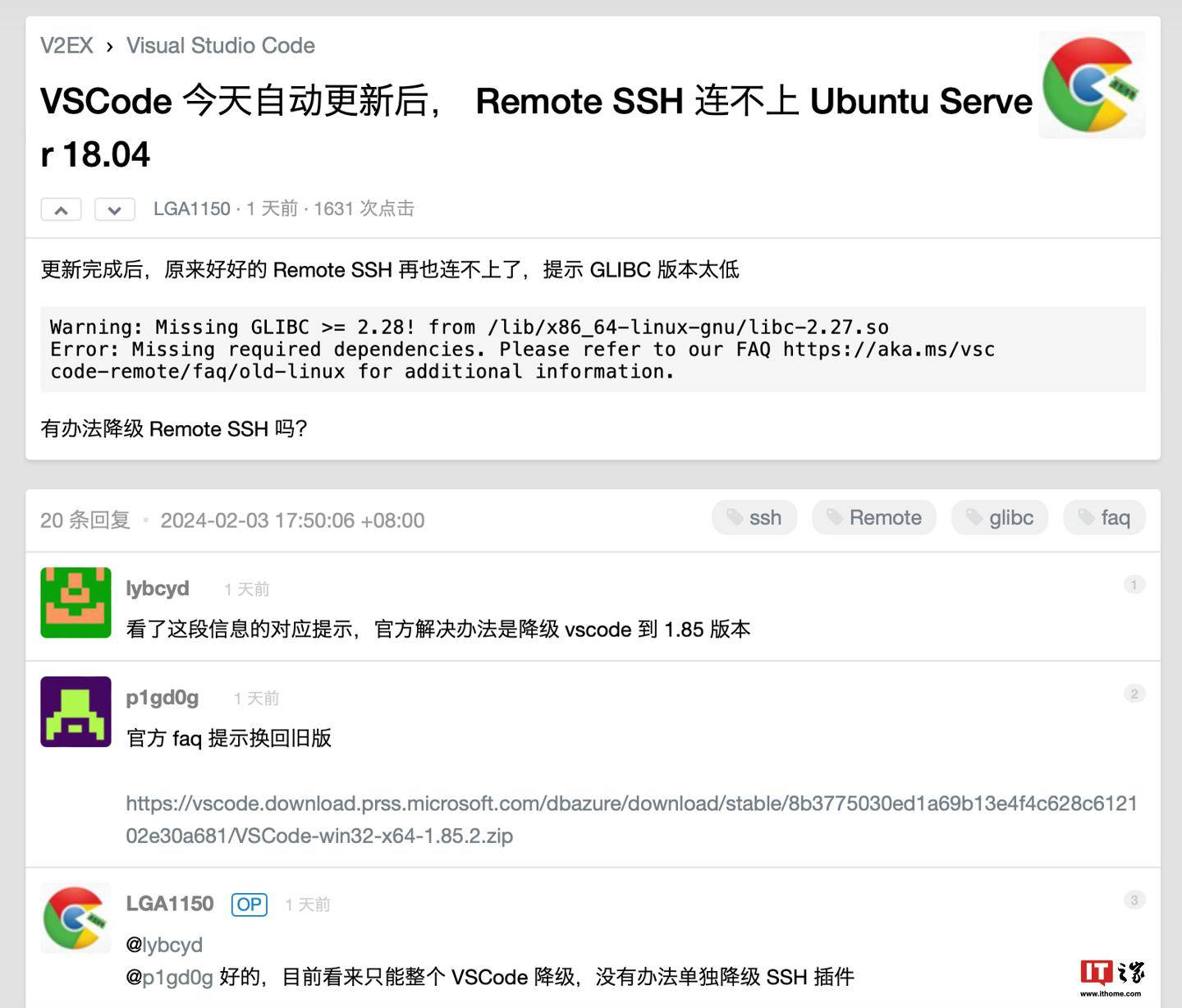Click reply number 2 badge
Image resolution: width=1182 pixels, height=1008 pixels.
[1134, 694]
